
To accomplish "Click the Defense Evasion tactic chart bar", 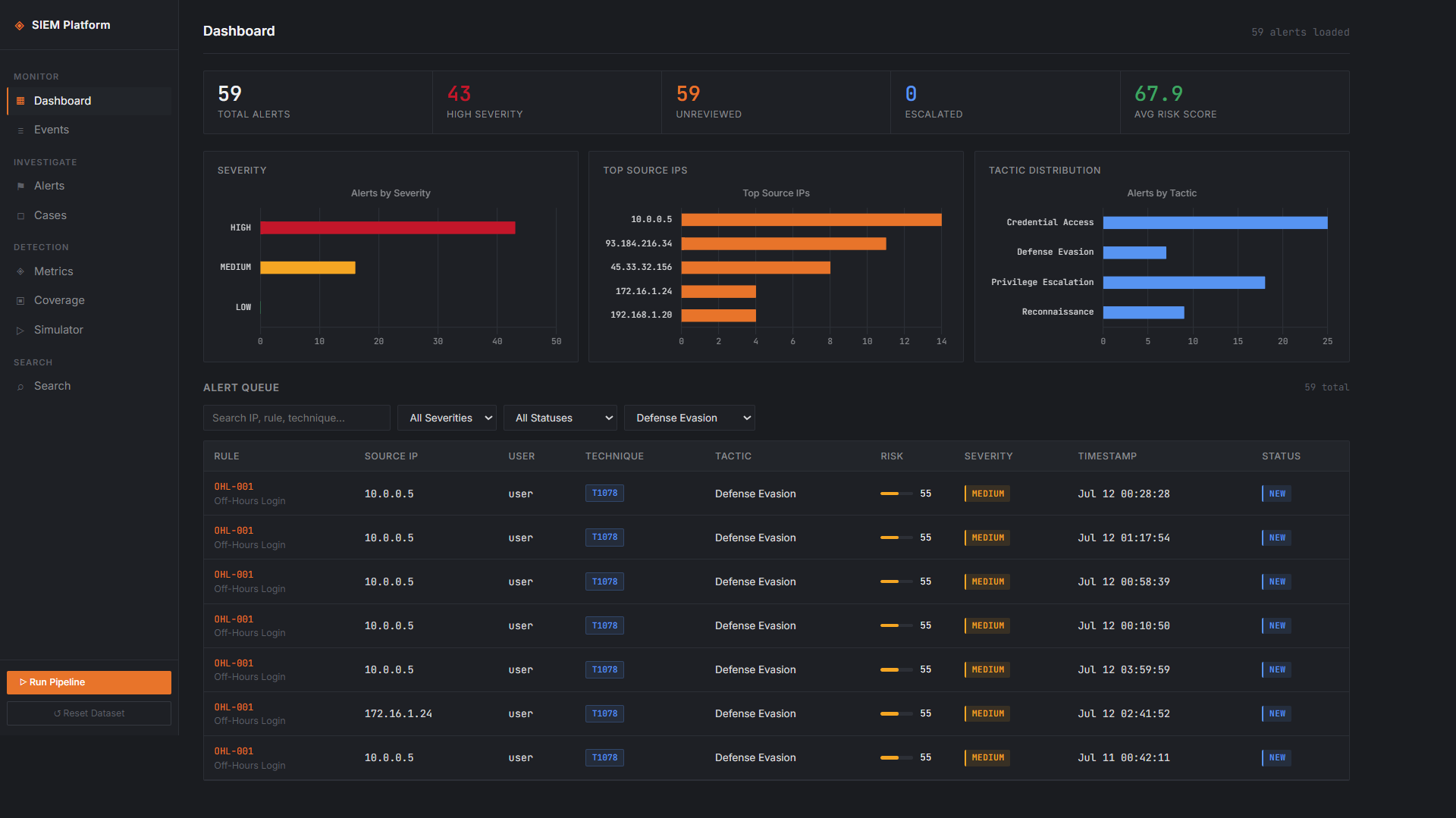I will (1134, 252).
